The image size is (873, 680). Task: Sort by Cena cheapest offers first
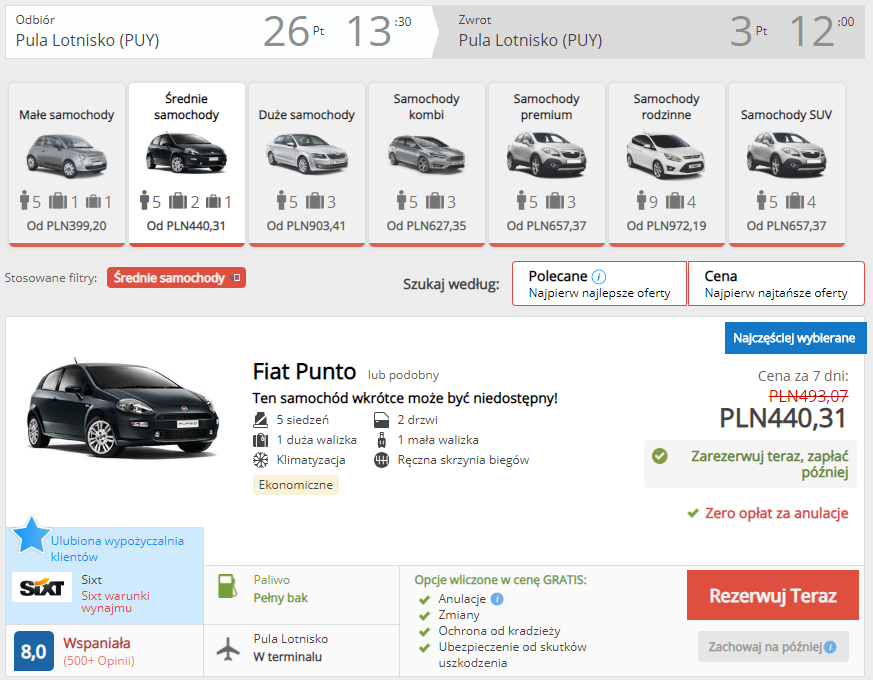click(x=775, y=284)
